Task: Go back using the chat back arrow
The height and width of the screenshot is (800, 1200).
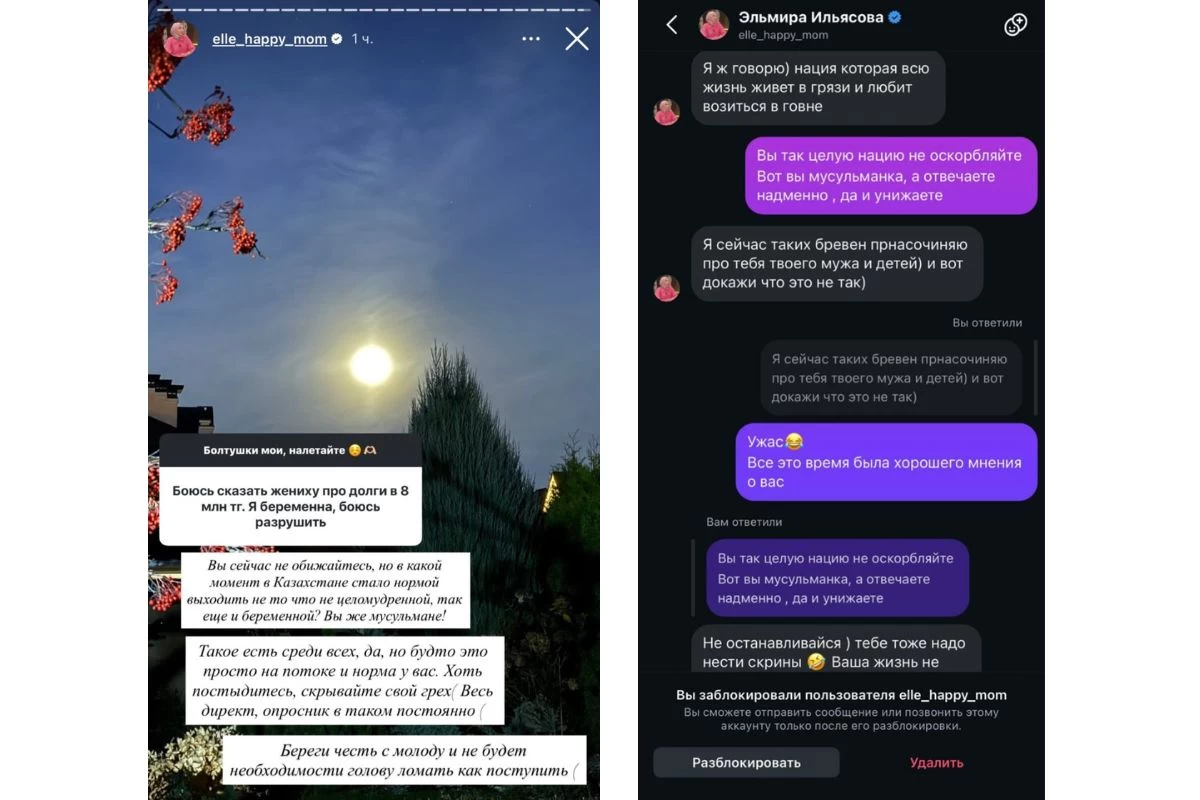Action: 672,25
